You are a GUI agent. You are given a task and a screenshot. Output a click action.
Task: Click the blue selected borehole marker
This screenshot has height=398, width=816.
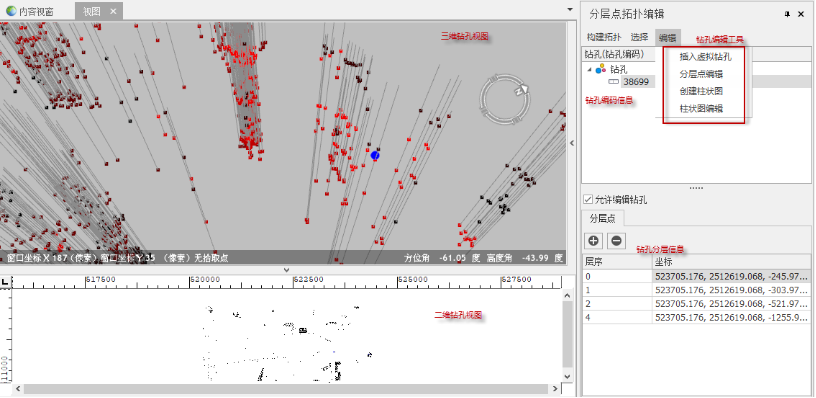(x=375, y=155)
